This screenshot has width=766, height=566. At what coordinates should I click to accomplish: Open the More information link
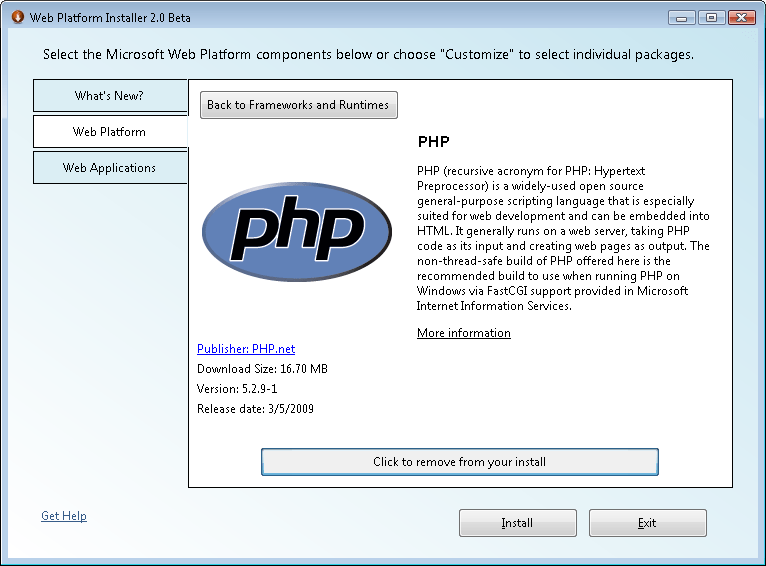pos(464,333)
